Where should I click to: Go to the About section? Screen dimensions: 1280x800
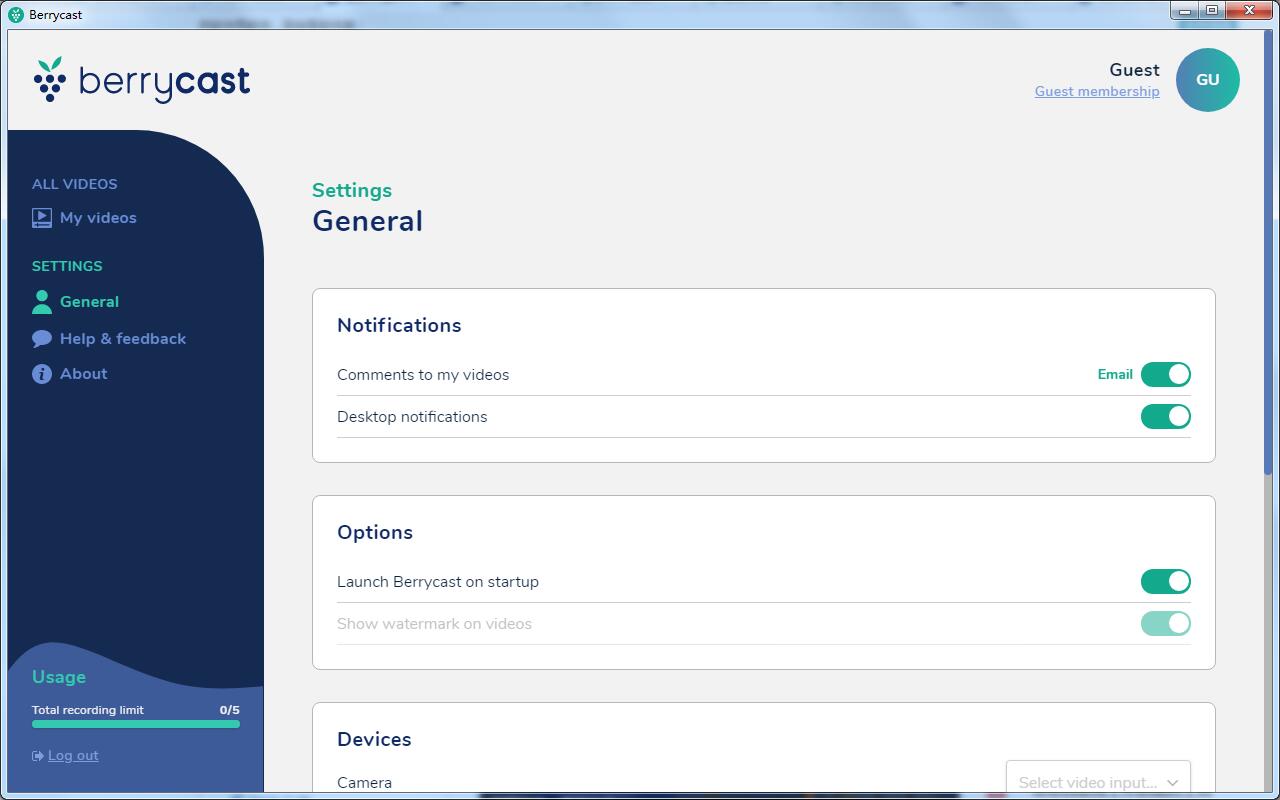[83, 374]
